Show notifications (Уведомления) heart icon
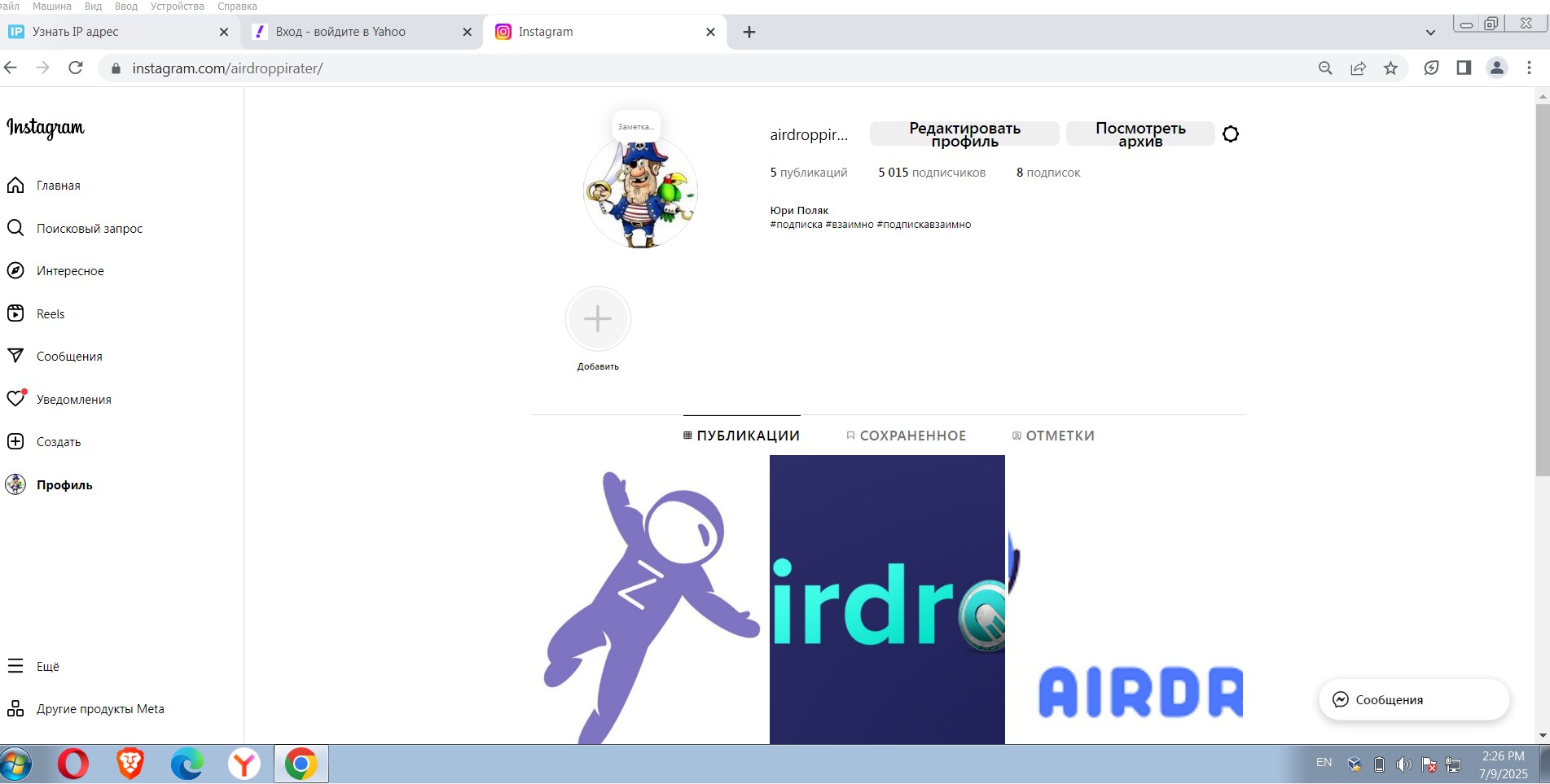This screenshot has height=784, width=1550. (16, 399)
